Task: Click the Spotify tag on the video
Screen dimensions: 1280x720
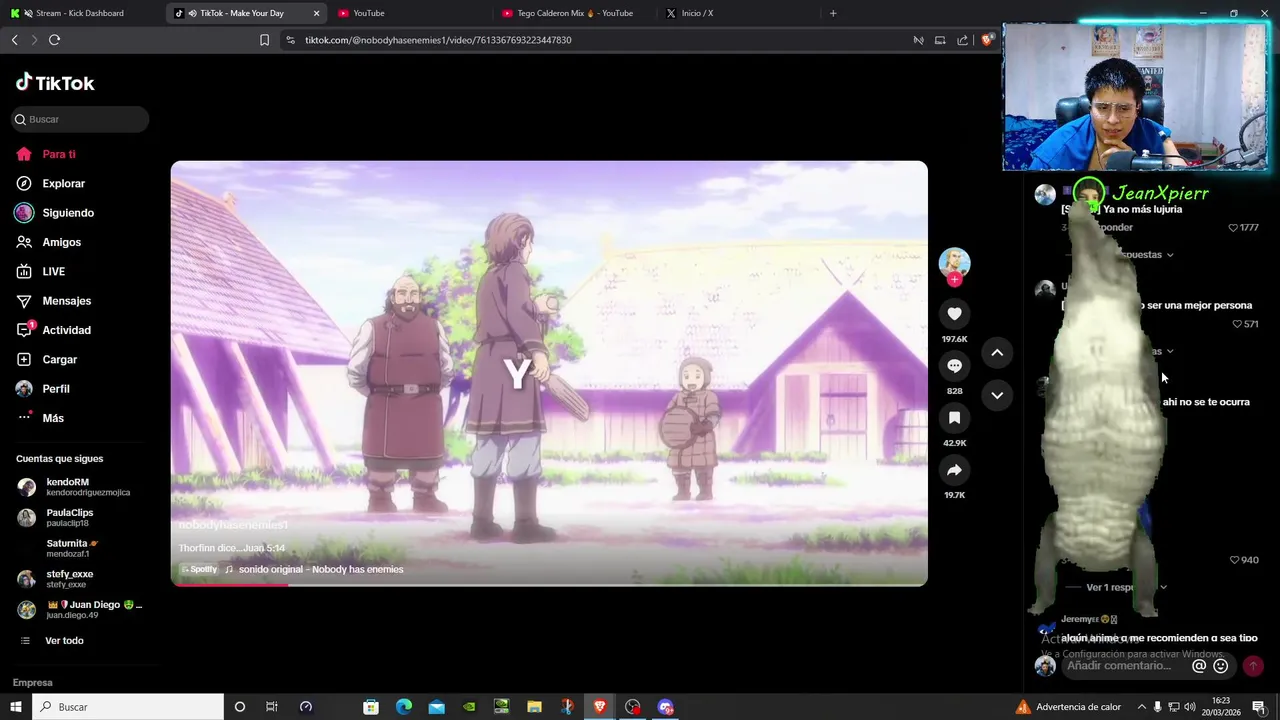Action: [199, 569]
